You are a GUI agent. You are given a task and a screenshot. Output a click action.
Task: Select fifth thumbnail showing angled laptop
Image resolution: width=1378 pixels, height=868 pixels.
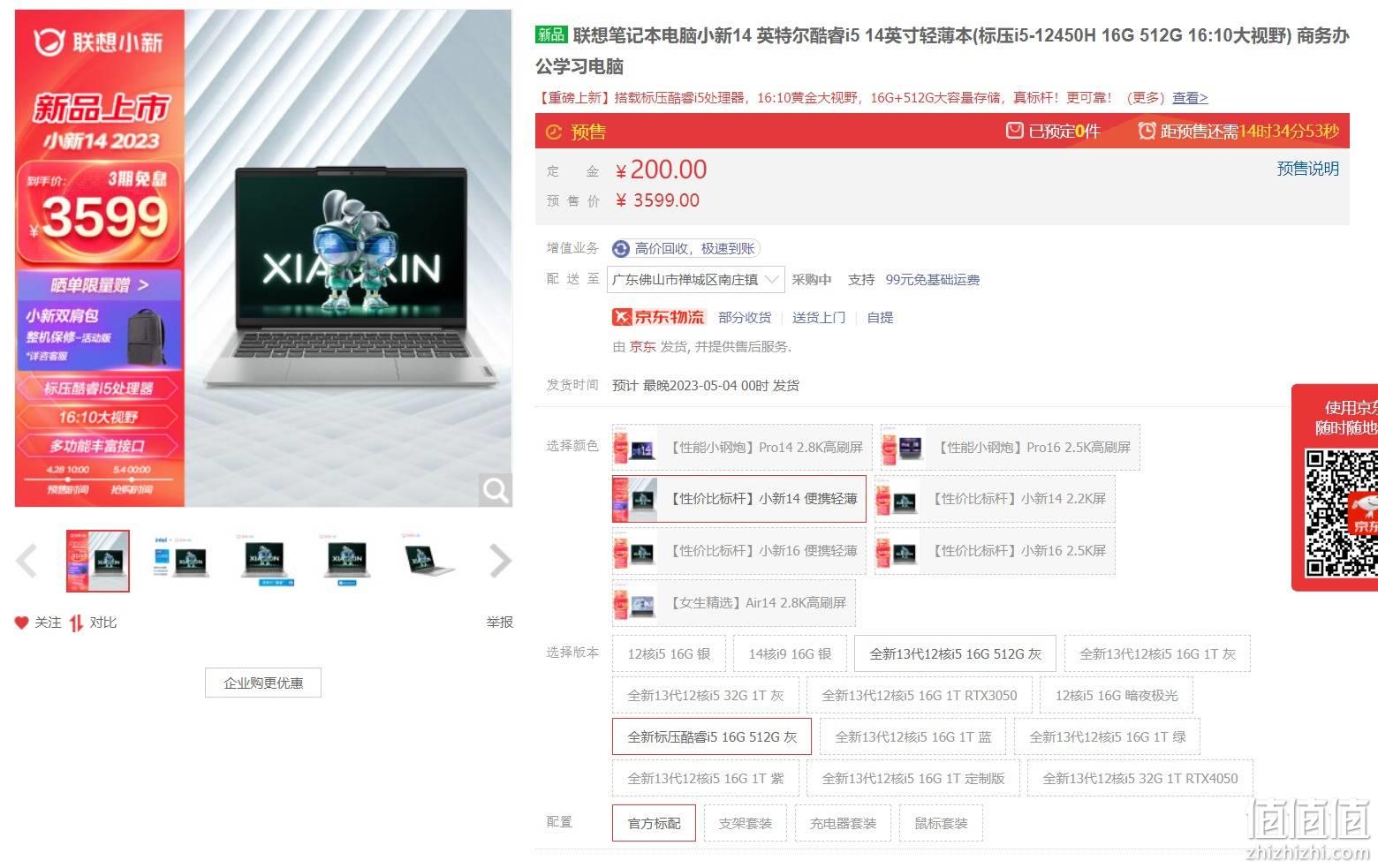[x=430, y=561]
